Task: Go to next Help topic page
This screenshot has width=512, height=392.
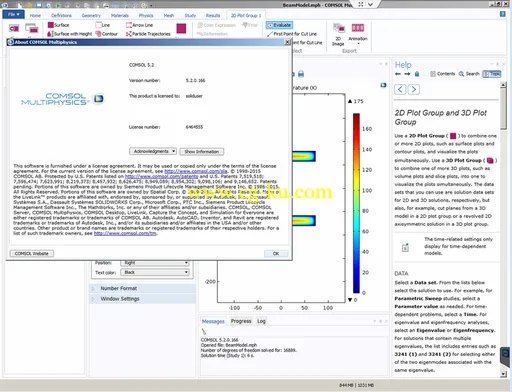Action: pos(414,89)
